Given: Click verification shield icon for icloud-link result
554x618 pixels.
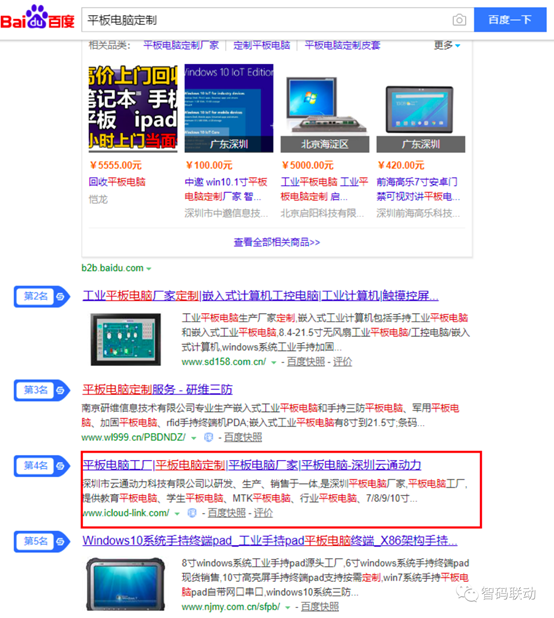Looking at the screenshot, I should 192,513.
